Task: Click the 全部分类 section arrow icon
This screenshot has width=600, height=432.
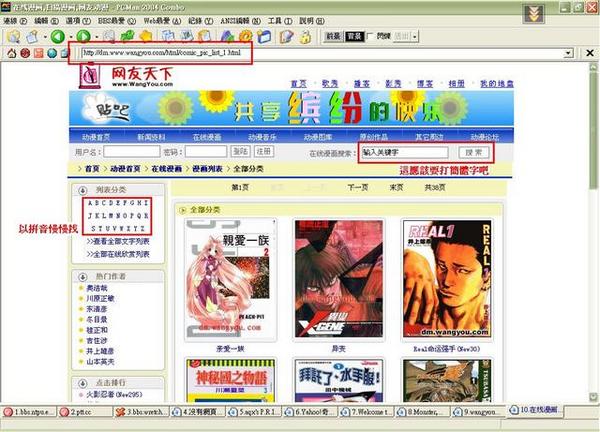Action: tap(183, 210)
